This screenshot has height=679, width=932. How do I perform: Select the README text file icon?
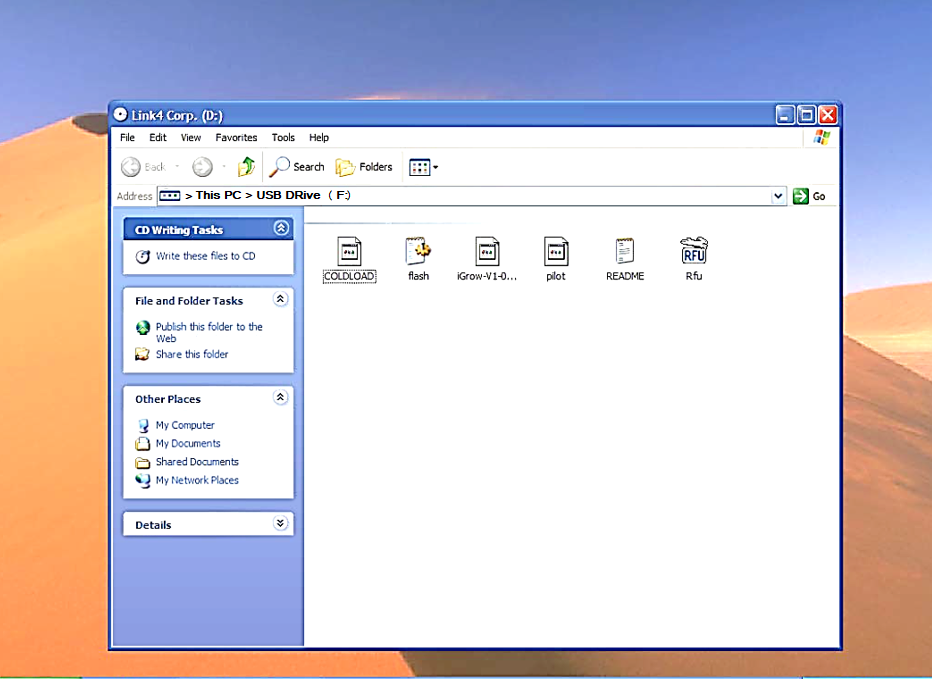coord(625,252)
